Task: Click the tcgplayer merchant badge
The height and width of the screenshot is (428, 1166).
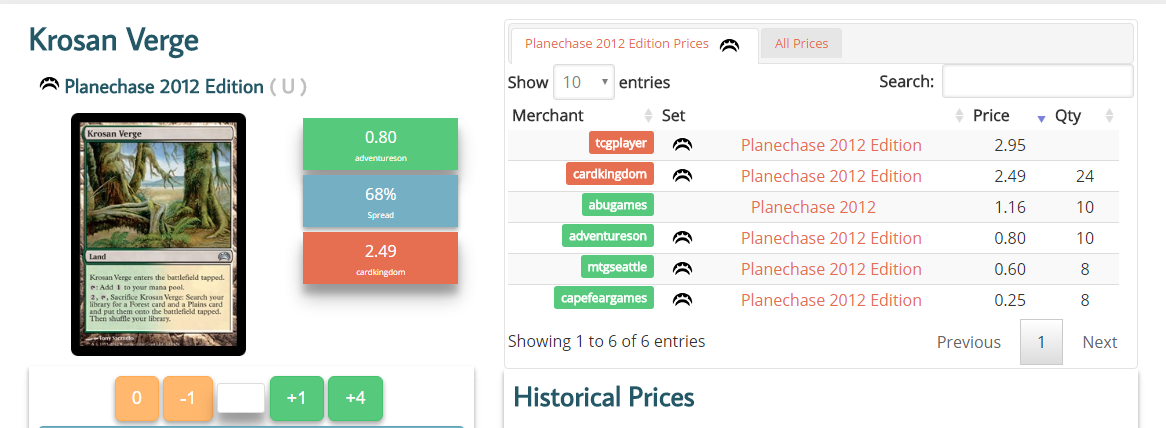Action: pos(621,143)
